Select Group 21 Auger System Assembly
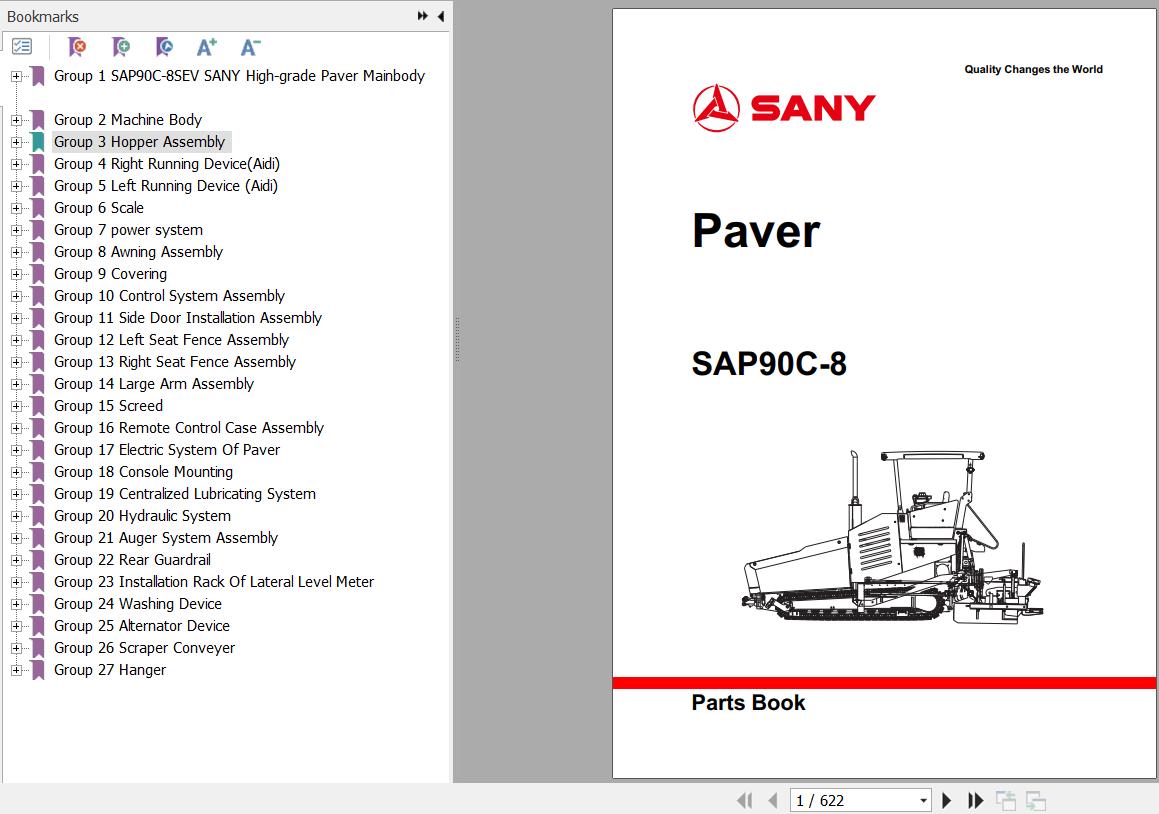Screen dimensions: 1159x814 (166, 537)
